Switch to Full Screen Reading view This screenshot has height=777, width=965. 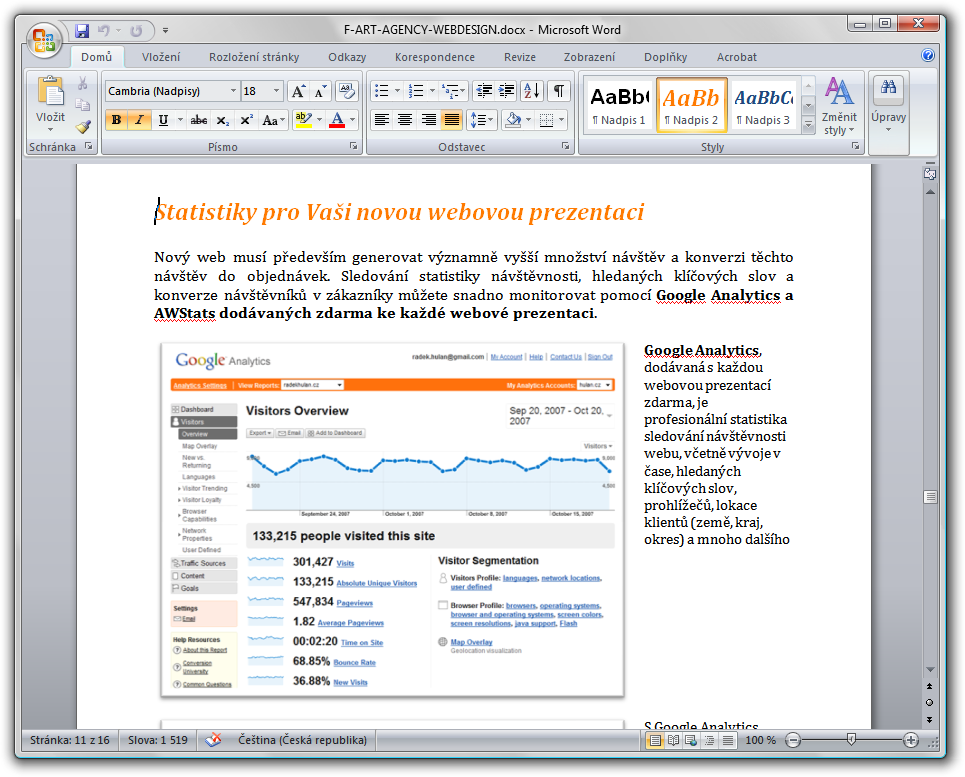[673, 740]
